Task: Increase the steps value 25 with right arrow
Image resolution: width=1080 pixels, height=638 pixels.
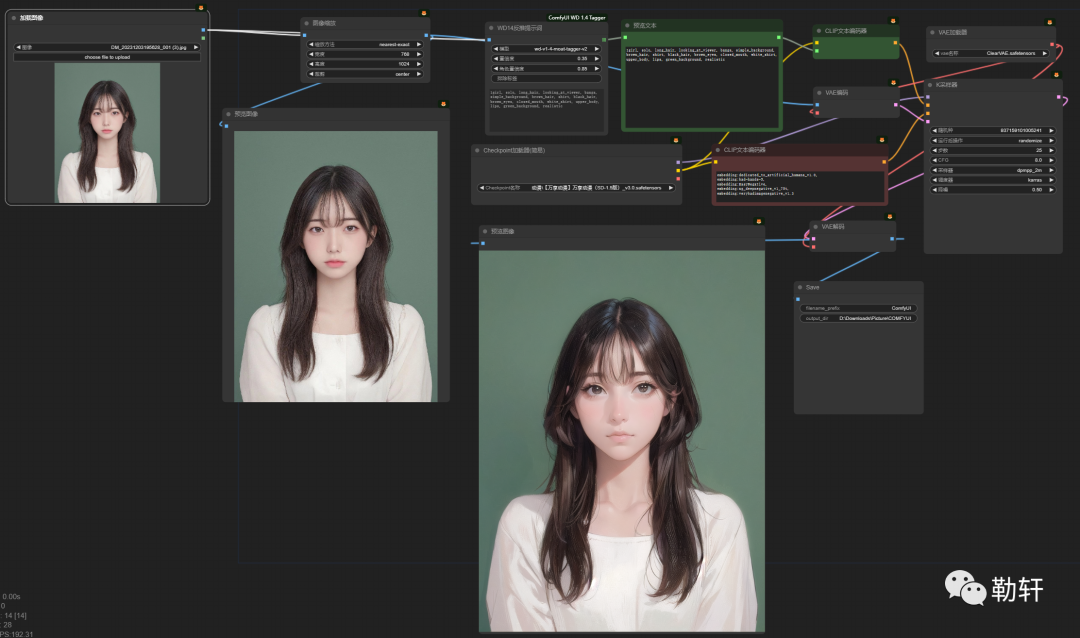Action: pos(1051,150)
